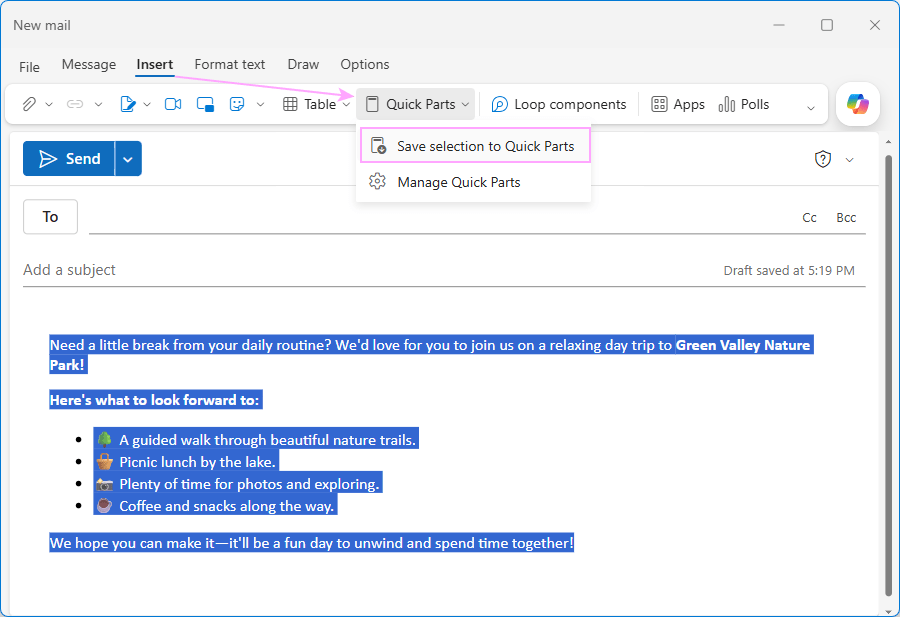Click the emoji sticker icon
The height and width of the screenshot is (617, 900).
237,104
